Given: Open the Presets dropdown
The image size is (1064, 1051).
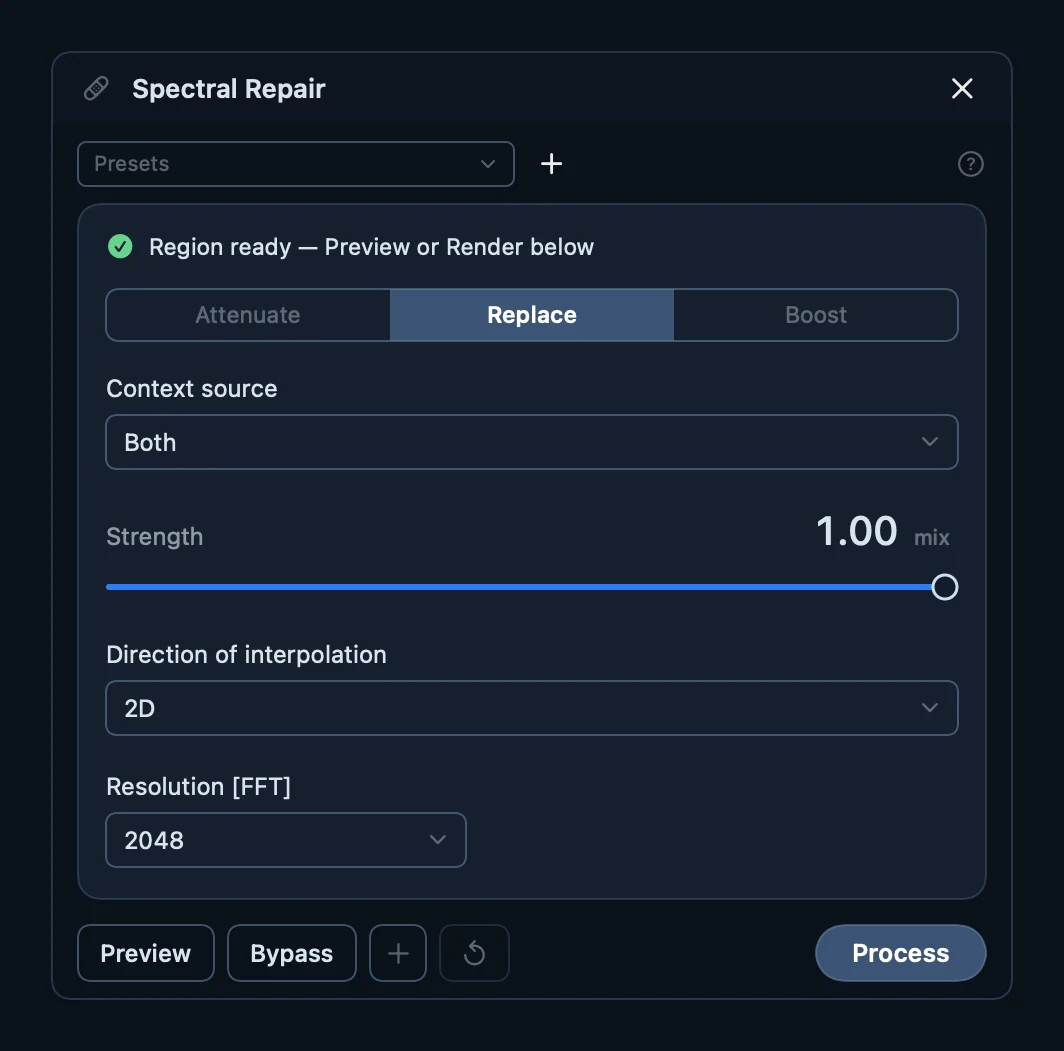Looking at the screenshot, I should coord(296,164).
